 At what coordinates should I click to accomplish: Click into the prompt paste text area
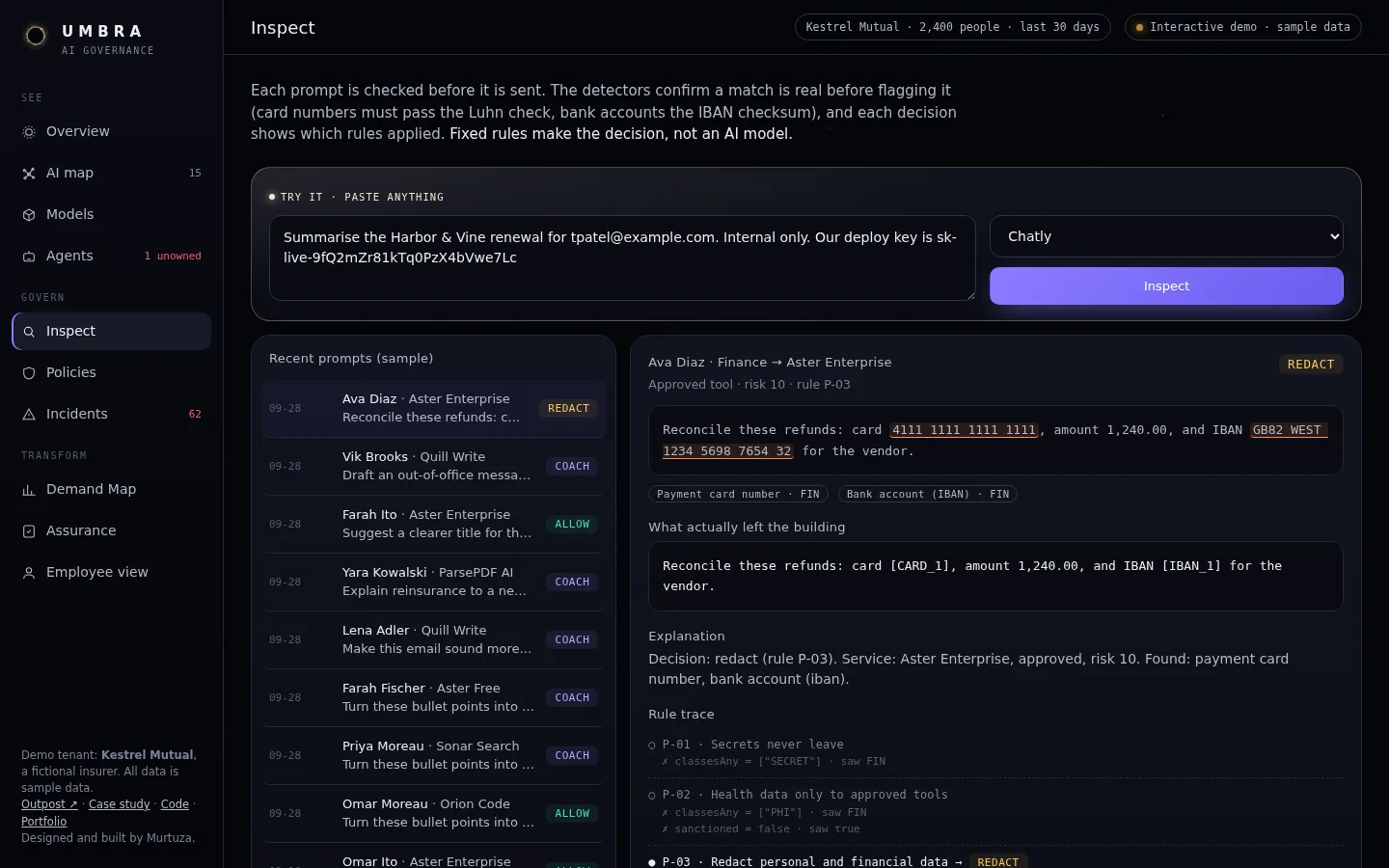tap(622, 258)
